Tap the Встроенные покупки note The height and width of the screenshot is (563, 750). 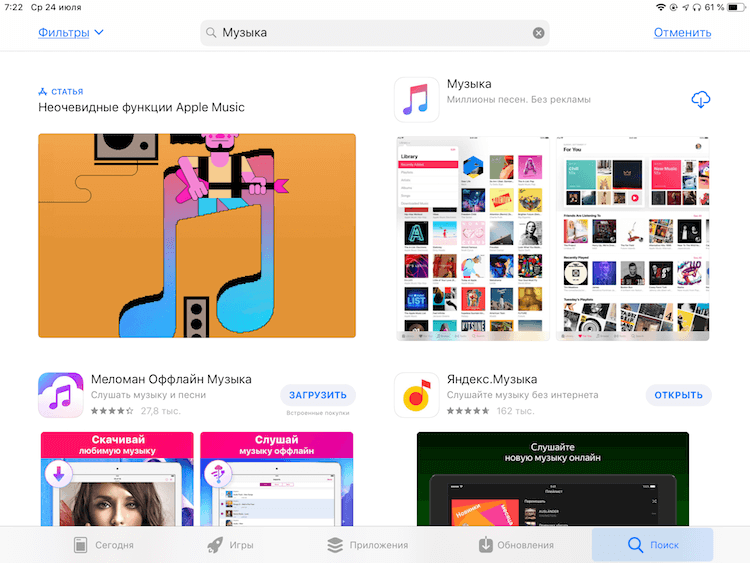pyautogui.click(x=318, y=413)
